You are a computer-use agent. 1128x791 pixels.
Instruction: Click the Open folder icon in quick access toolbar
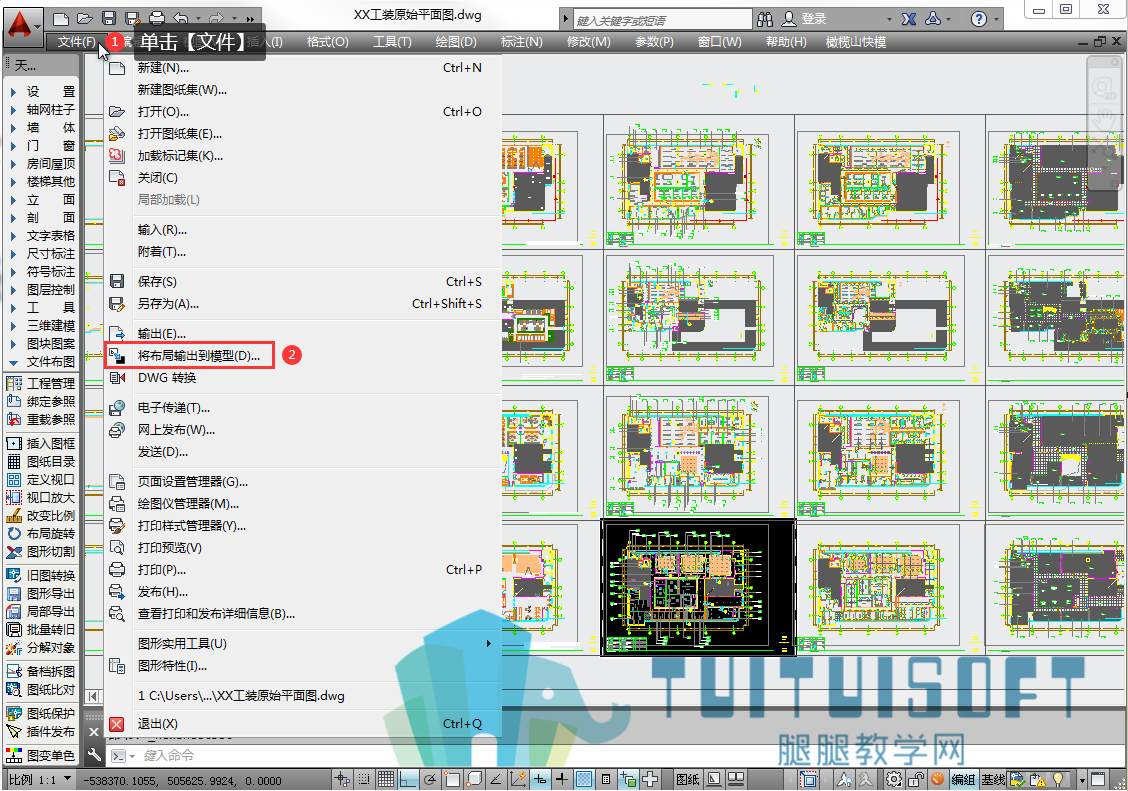click(x=85, y=19)
